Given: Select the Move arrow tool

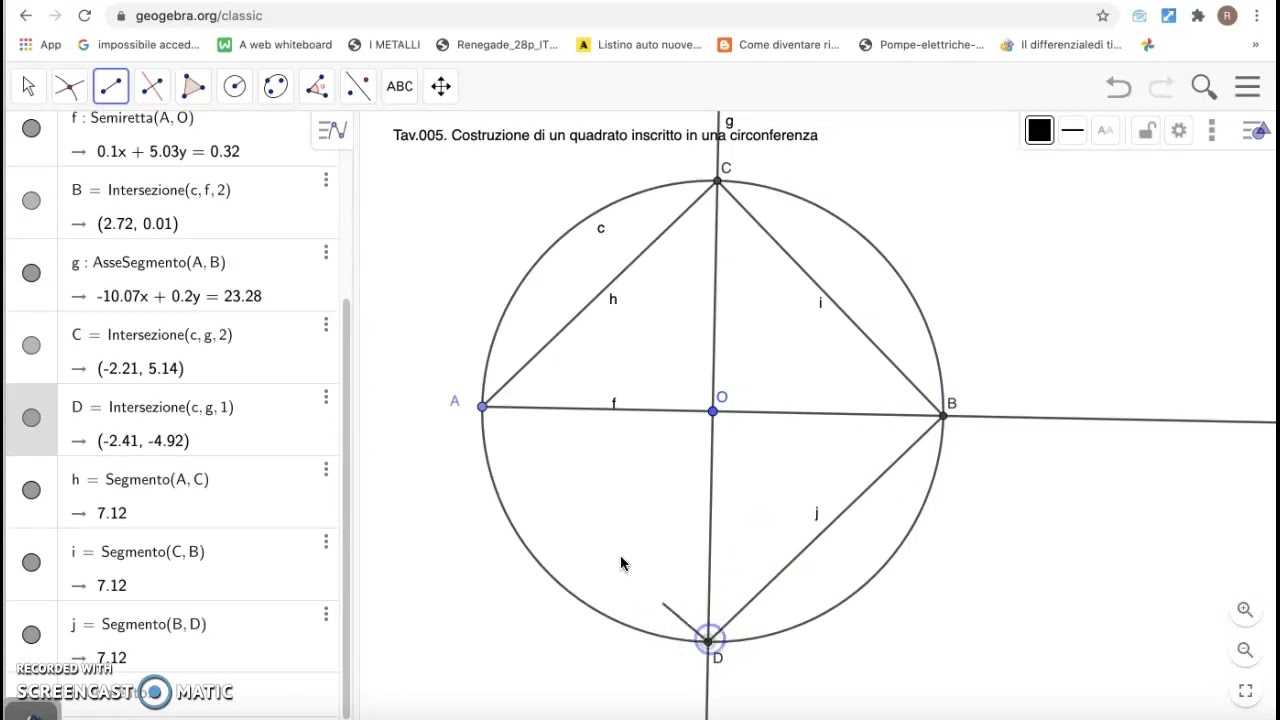Looking at the screenshot, I should point(28,86).
